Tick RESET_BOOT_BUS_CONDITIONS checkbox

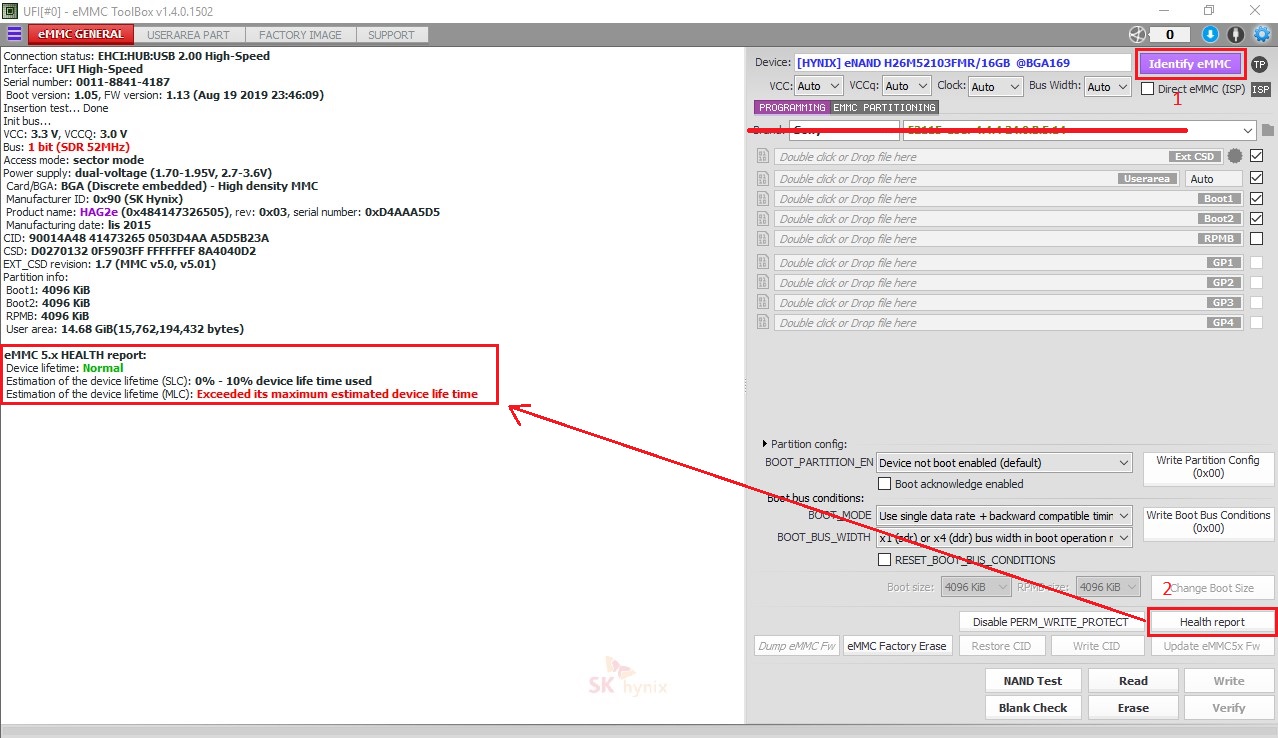pos(884,560)
